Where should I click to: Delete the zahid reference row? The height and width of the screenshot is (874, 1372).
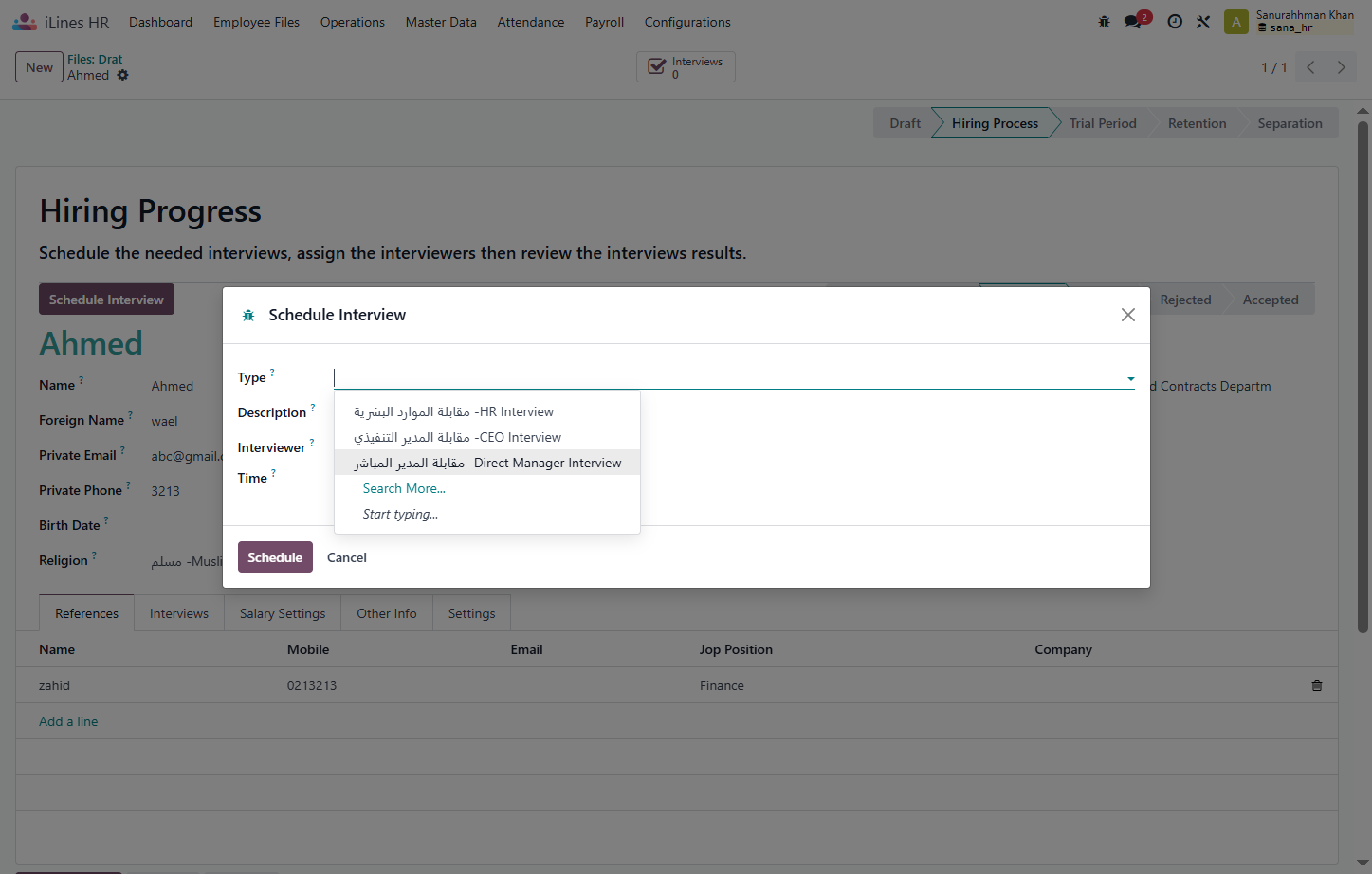1316,685
